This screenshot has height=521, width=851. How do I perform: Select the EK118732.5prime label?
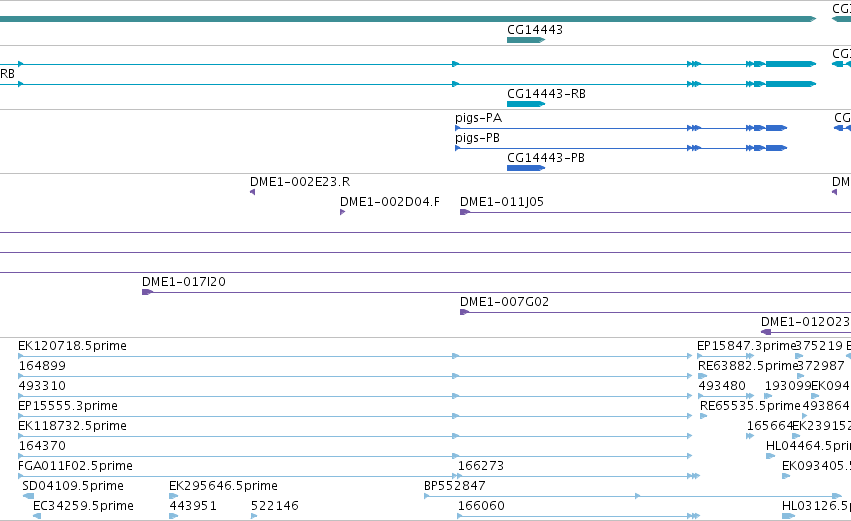(x=72, y=426)
